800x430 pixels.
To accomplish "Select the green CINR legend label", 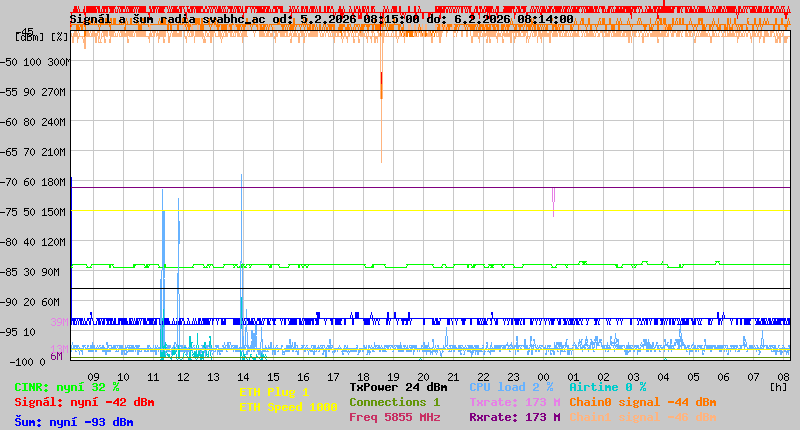I will [x=66, y=387].
